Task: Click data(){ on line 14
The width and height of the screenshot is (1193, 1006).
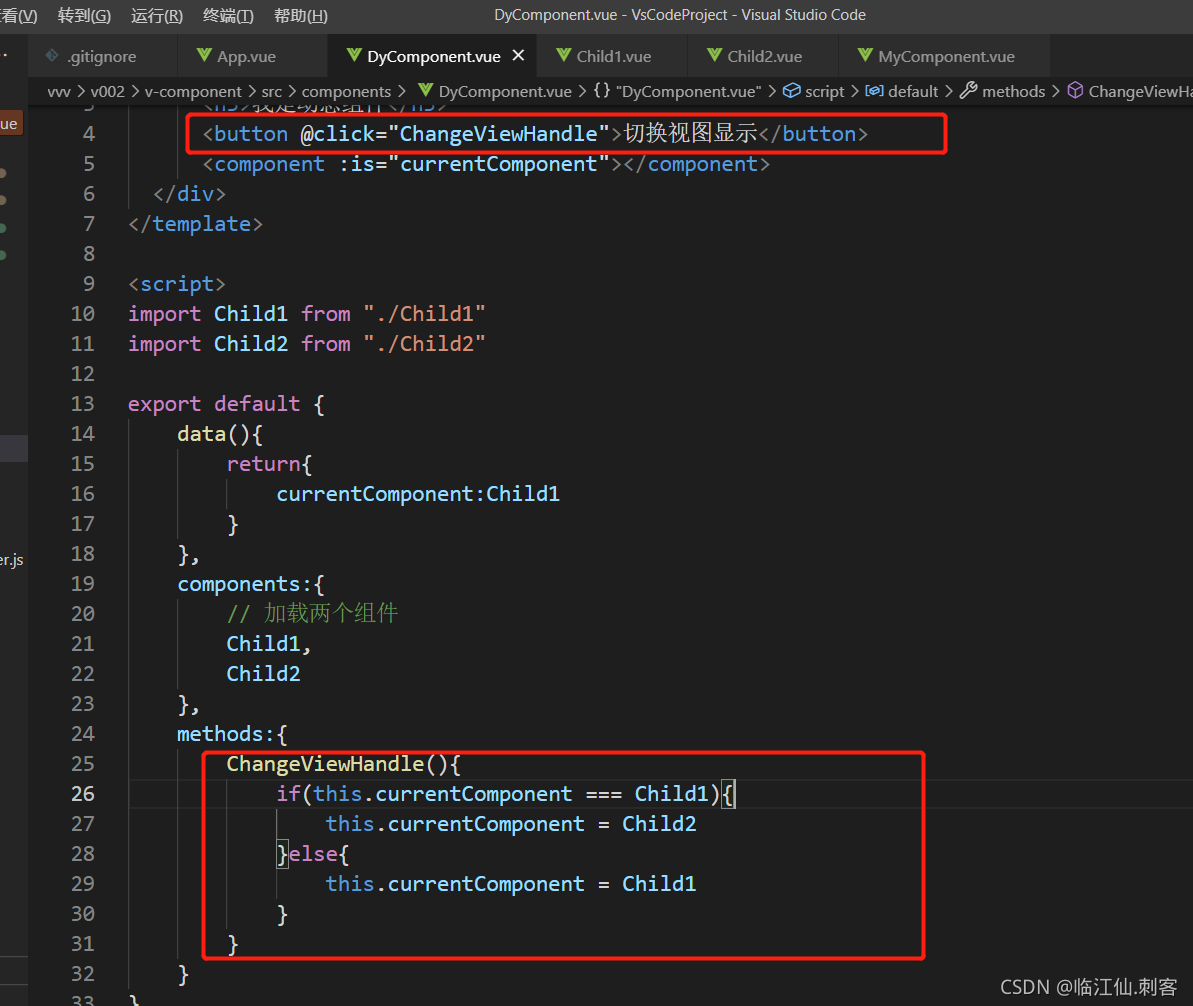Action: point(220,434)
